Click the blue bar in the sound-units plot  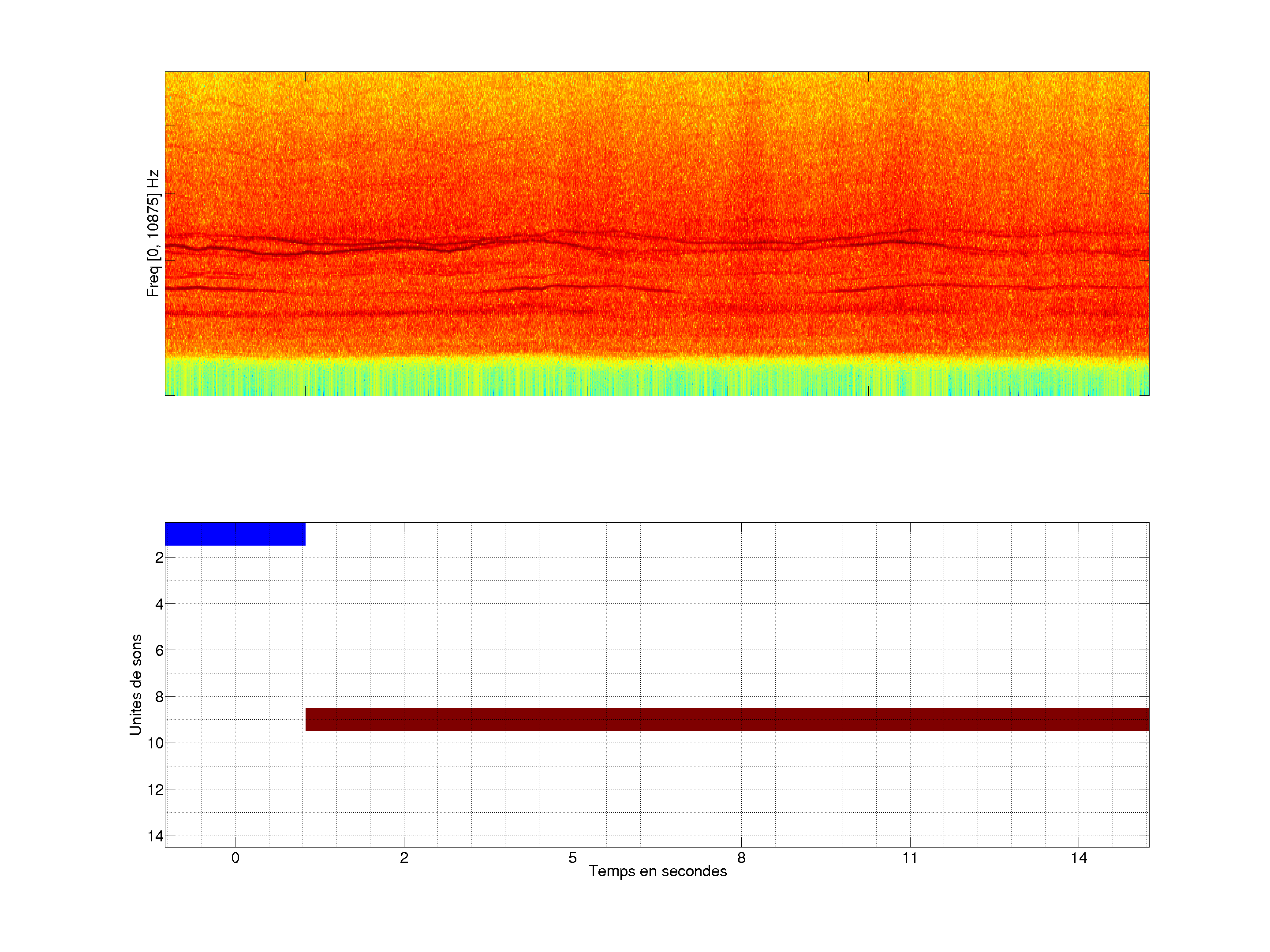[235, 534]
